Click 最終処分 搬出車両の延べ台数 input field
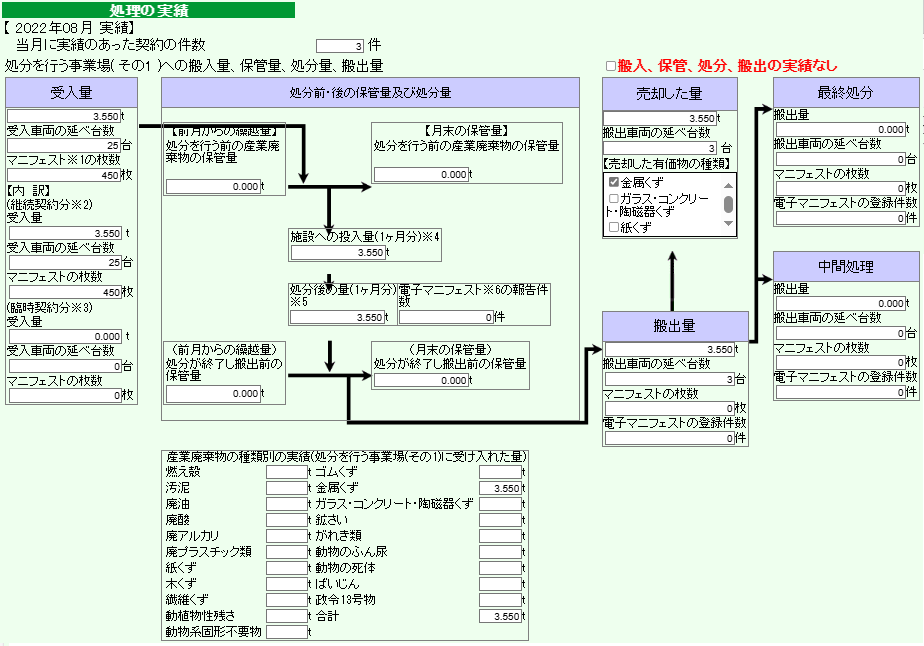This screenshot has height=646, width=924. (841, 159)
